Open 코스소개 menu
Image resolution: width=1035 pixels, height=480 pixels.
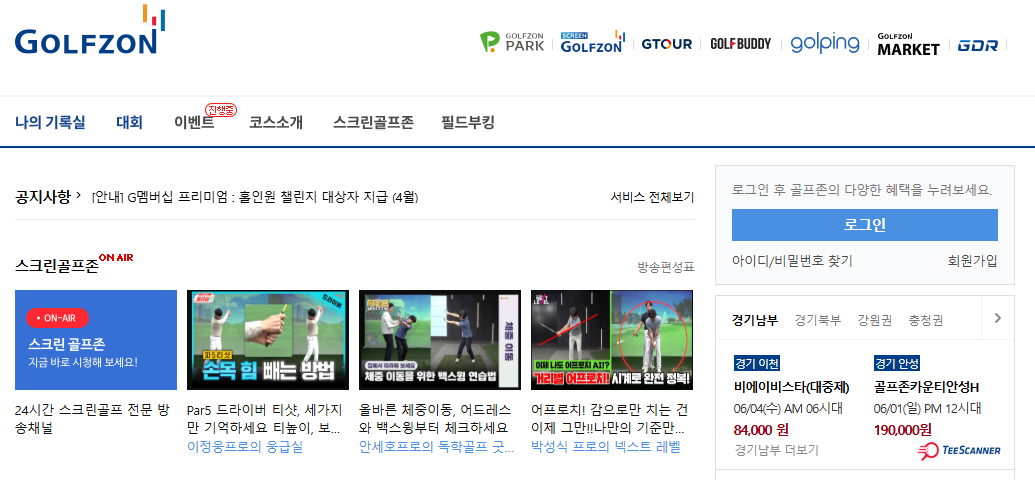[x=276, y=123]
